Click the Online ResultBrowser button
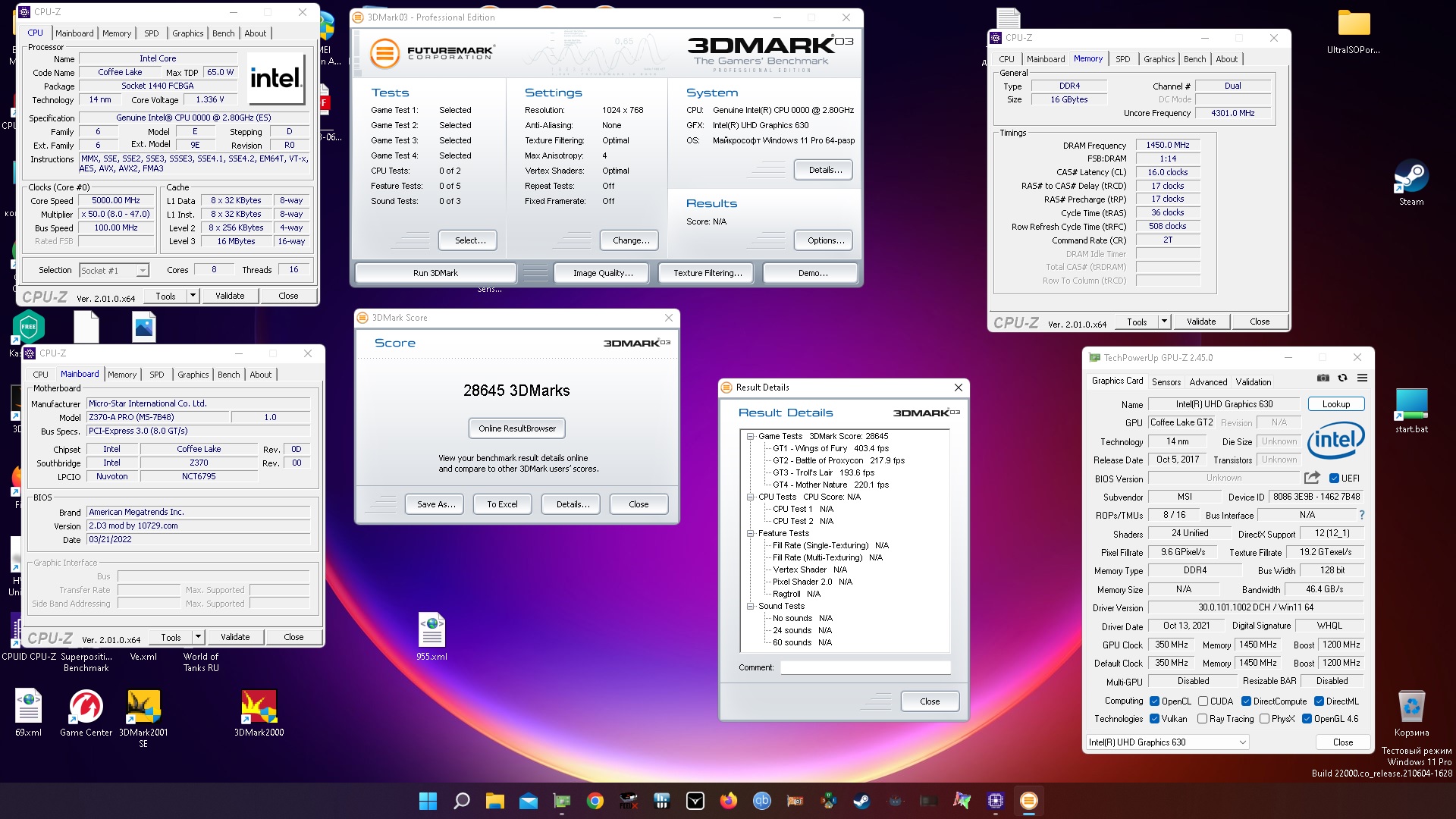The height and width of the screenshot is (819, 1456). pyautogui.click(x=516, y=428)
